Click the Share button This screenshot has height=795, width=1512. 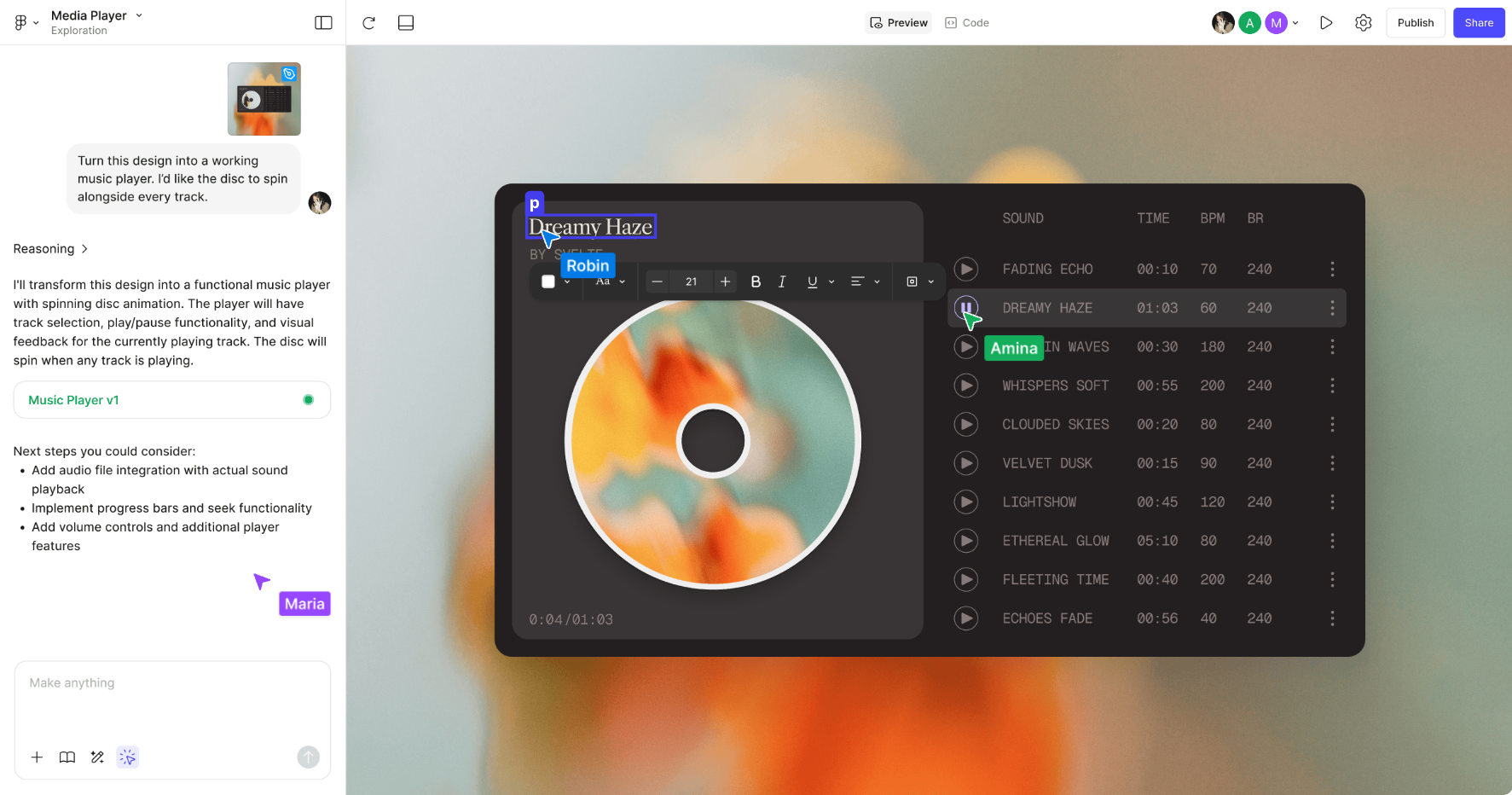point(1478,23)
